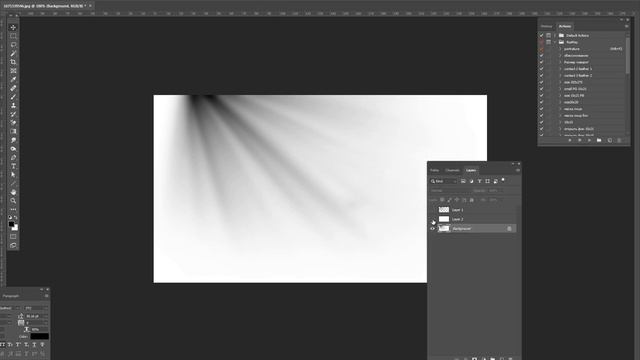This screenshot has height=360, width=640.
Task: Open the Edit Toolbar three-dots button
Action: point(13,209)
